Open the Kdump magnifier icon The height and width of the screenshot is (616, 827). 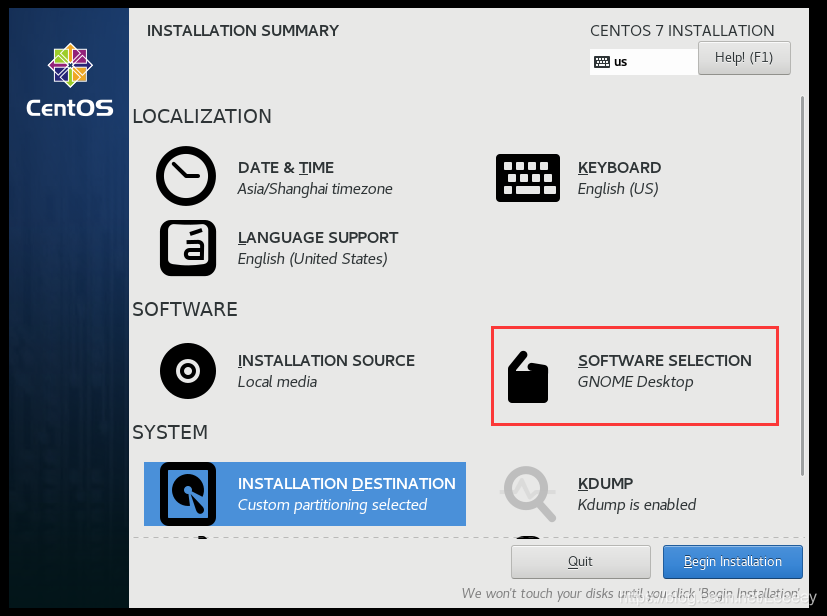(528, 494)
